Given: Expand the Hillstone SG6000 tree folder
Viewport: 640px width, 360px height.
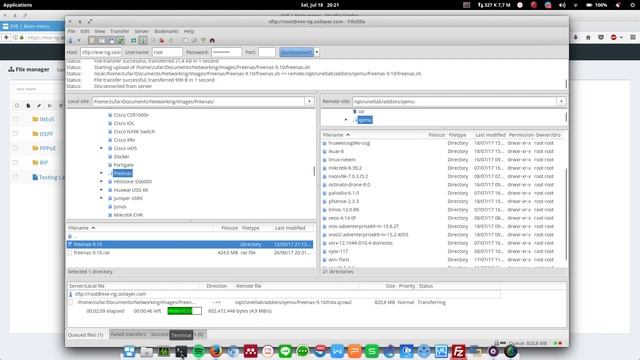Looking at the screenshot, I should coord(101,182).
